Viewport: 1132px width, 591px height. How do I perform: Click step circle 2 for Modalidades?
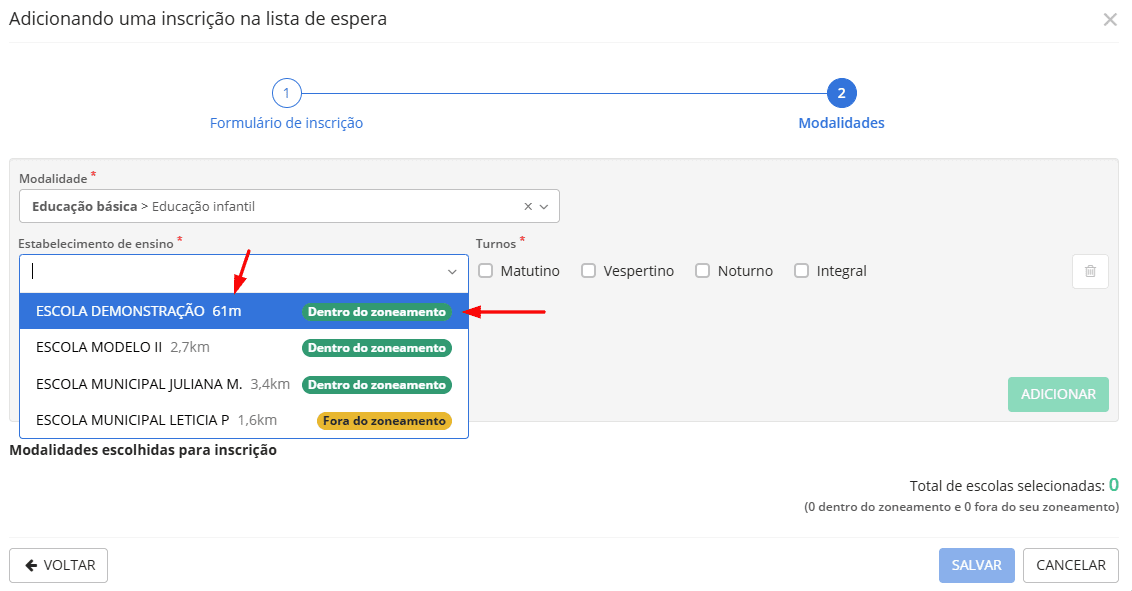841,92
